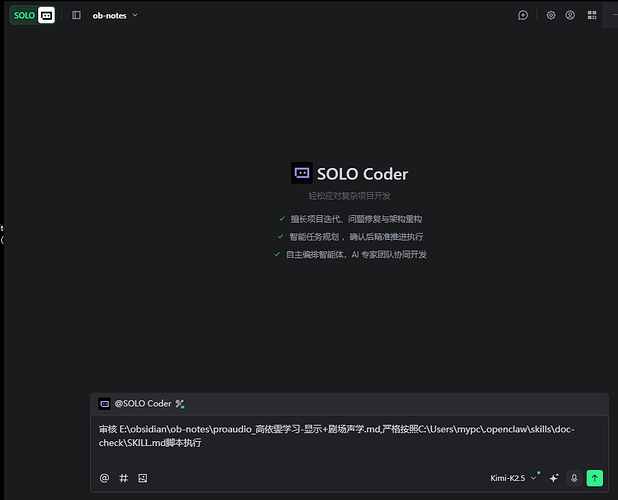Open the Kimi-K2.5 model dropdown
The height and width of the screenshot is (500, 618).
point(513,478)
